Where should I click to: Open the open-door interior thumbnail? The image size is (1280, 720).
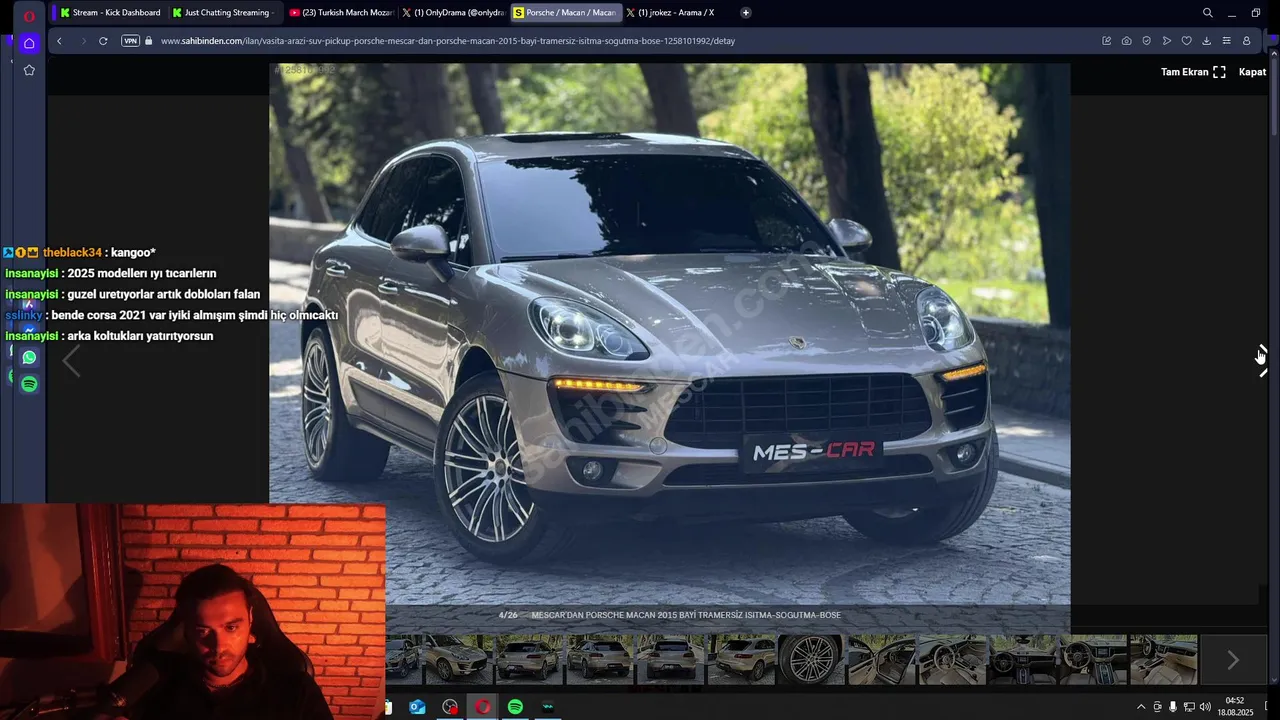tap(881, 659)
